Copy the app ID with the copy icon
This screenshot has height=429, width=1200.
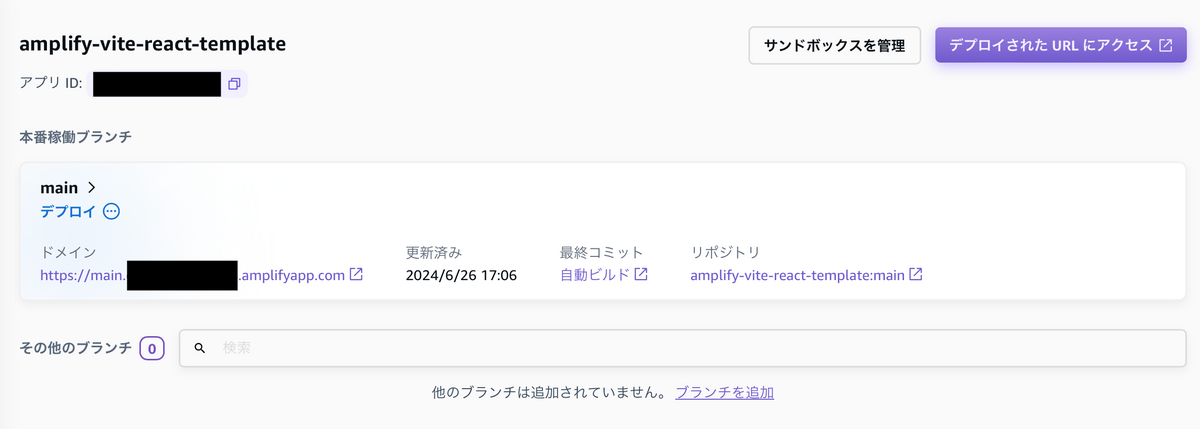234,84
